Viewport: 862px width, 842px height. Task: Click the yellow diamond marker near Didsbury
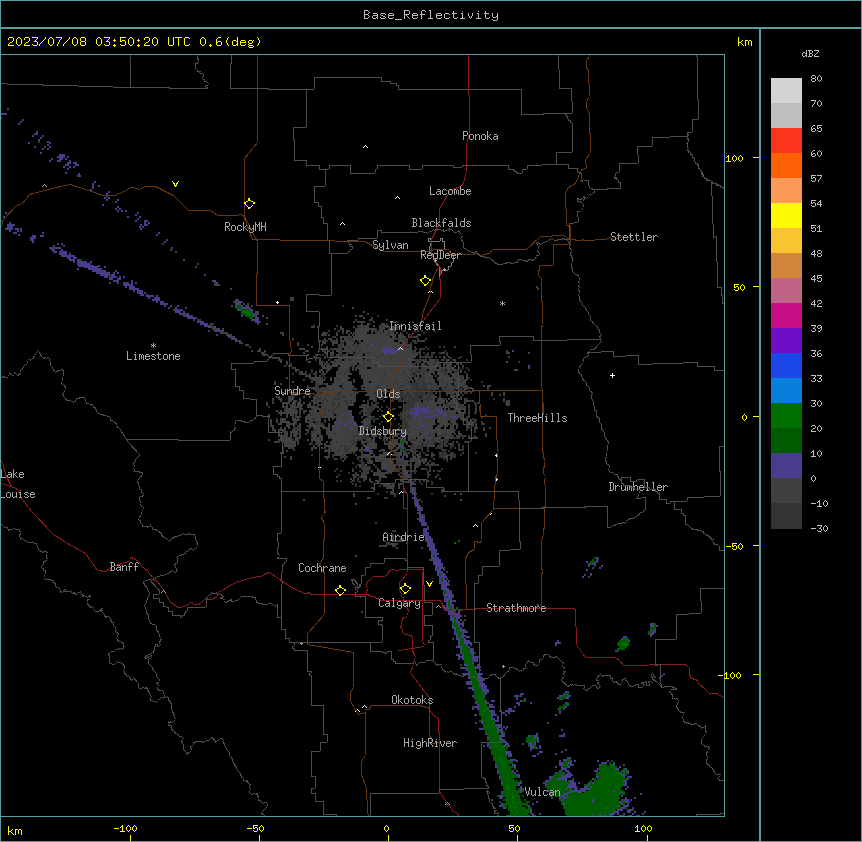click(x=388, y=417)
